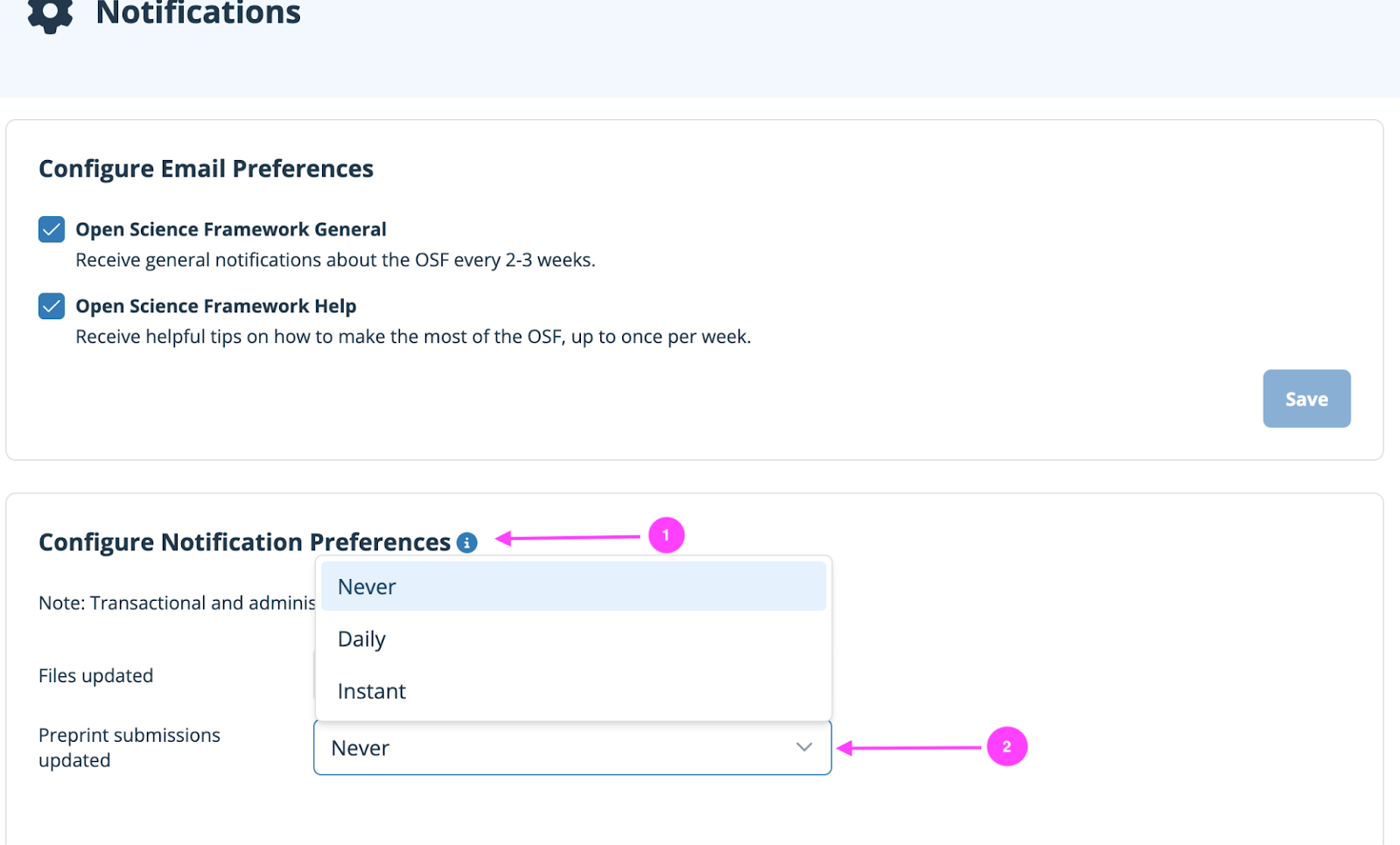
Task: Click the OSF general notifications description text
Action: click(335, 260)
